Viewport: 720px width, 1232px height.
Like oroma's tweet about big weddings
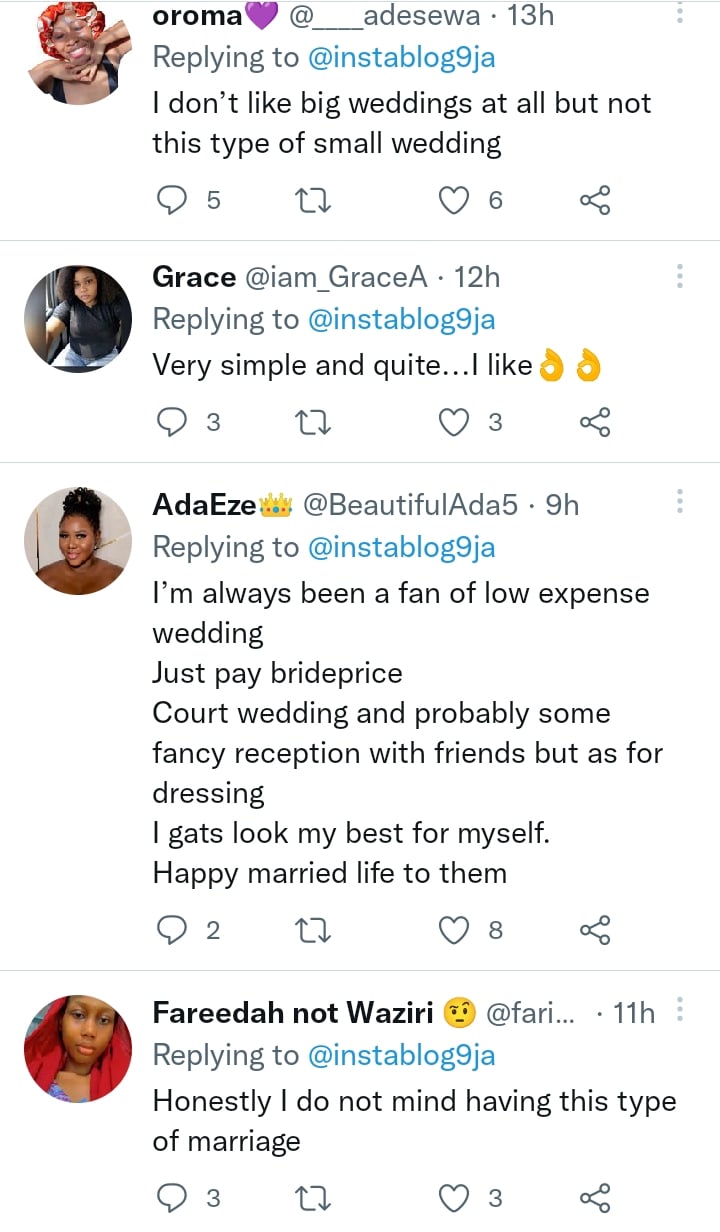[x=455, y=201]
